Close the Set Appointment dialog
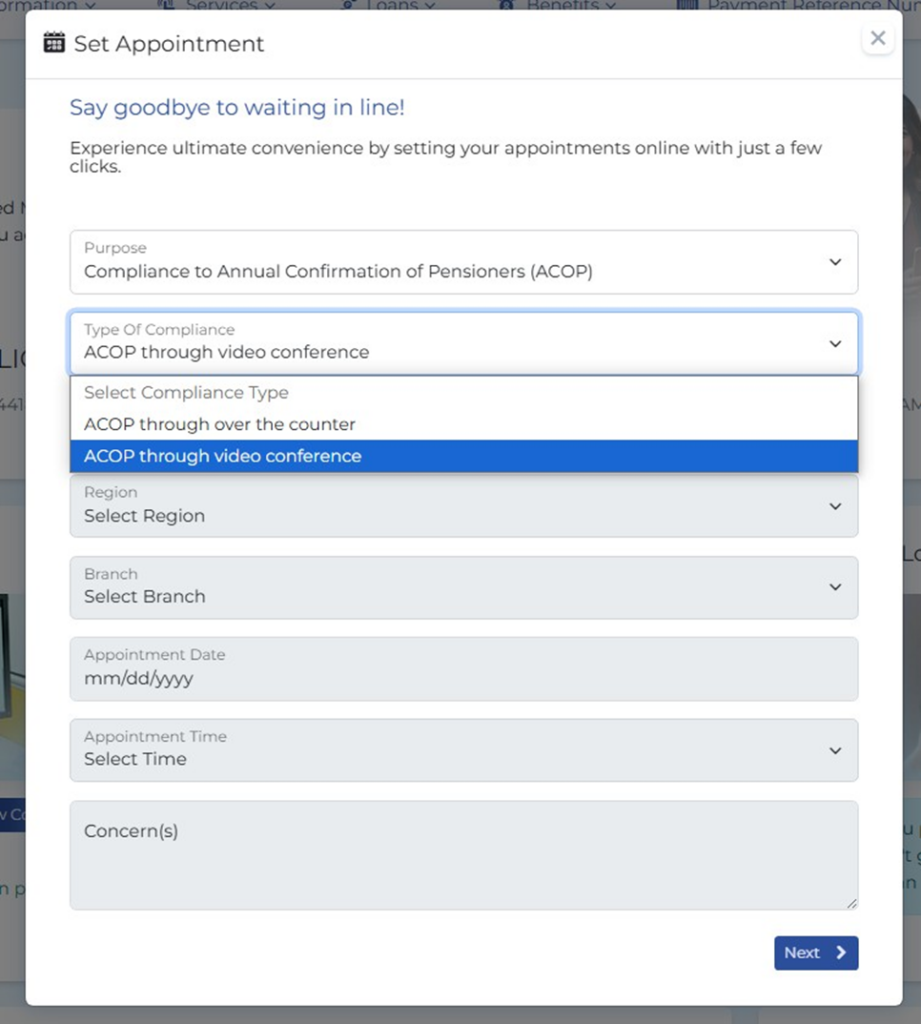Viewport: 921px width, 1024px height. point(877,38)
